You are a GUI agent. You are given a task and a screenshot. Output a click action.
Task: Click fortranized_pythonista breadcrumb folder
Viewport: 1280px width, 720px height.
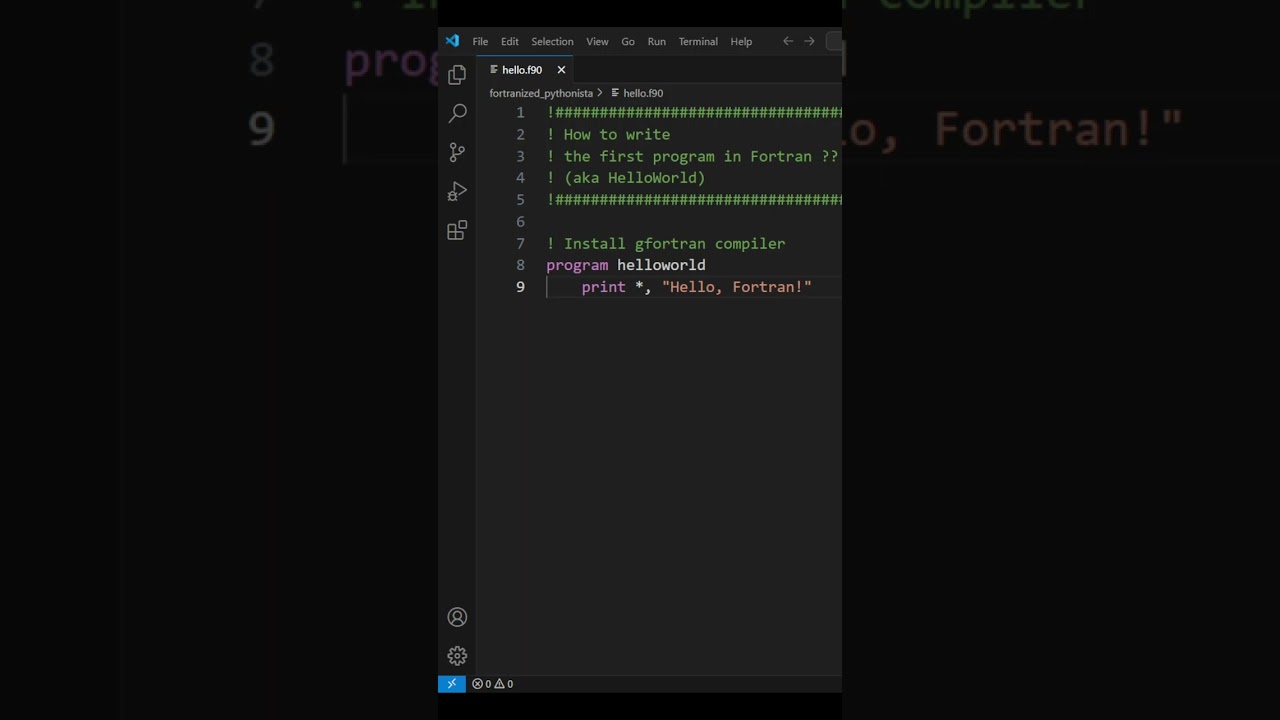(541, 93)
